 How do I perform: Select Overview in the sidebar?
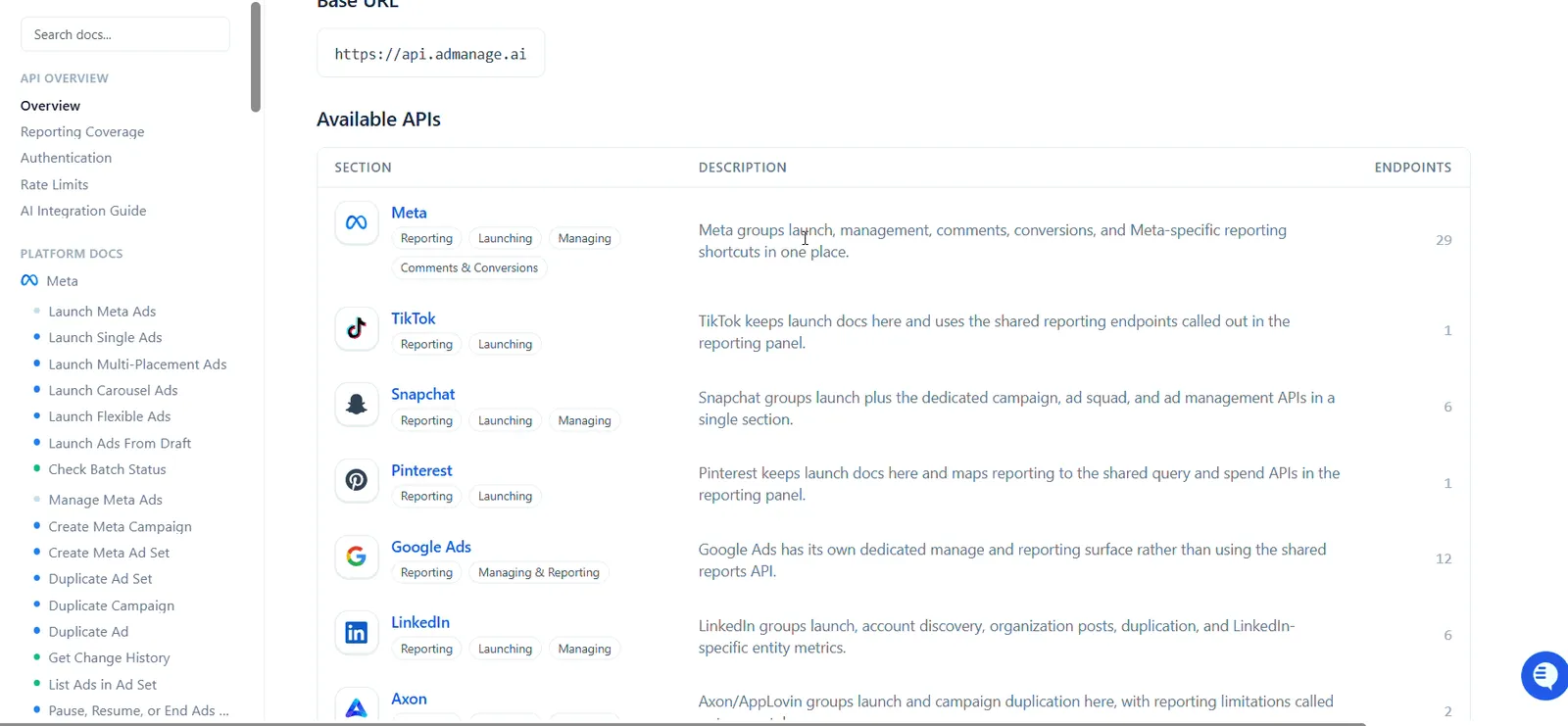pos(50,106)
